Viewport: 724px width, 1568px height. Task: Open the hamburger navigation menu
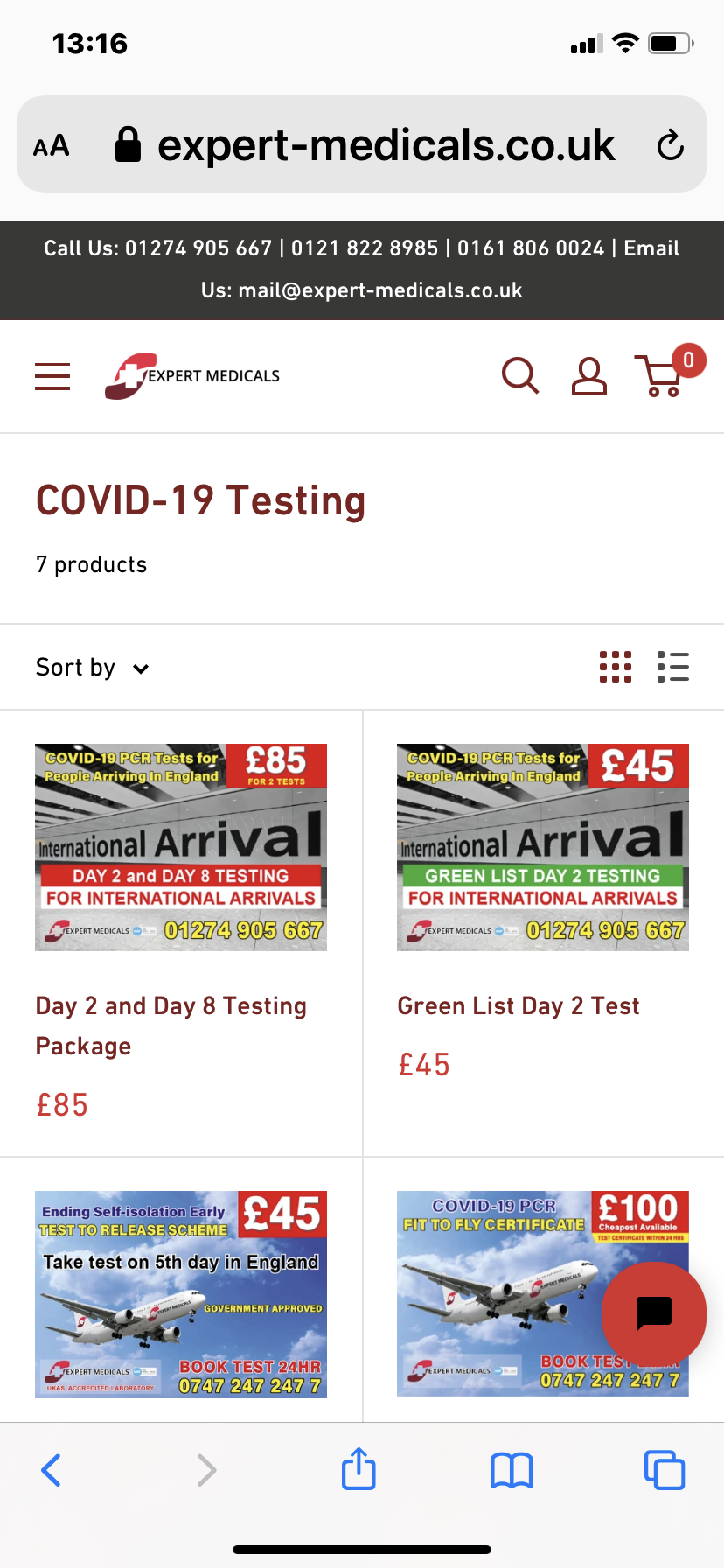coord(52,376)
